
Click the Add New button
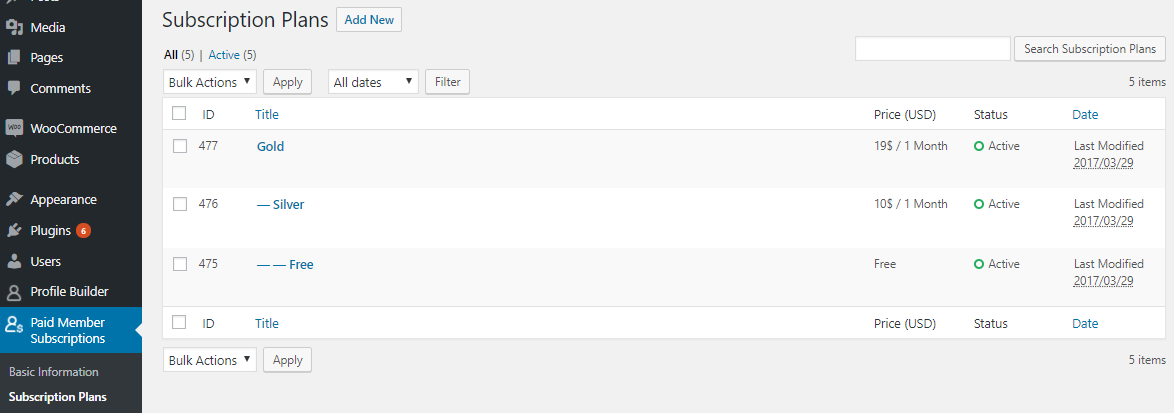pos(369,19)
